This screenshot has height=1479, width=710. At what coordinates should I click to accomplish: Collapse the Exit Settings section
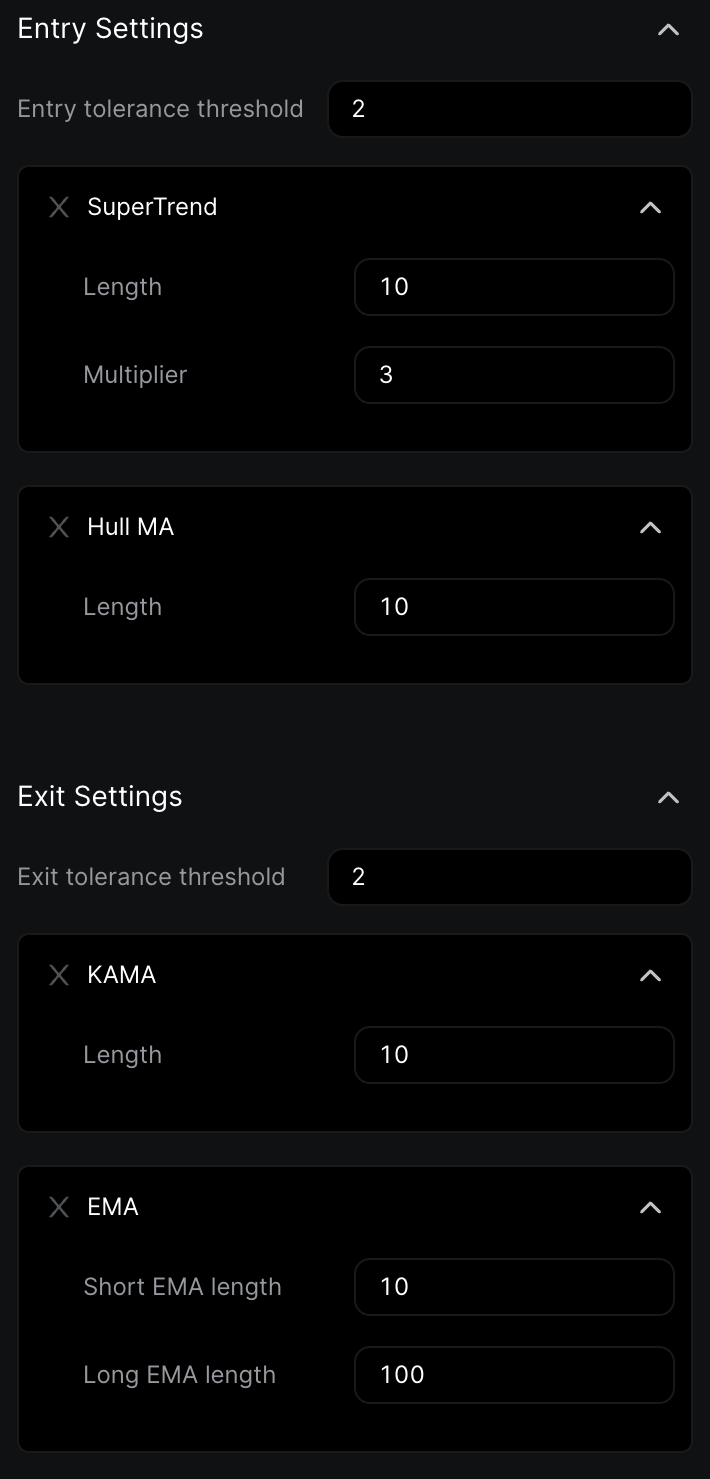pyautogui.click(x=668, y=798)
